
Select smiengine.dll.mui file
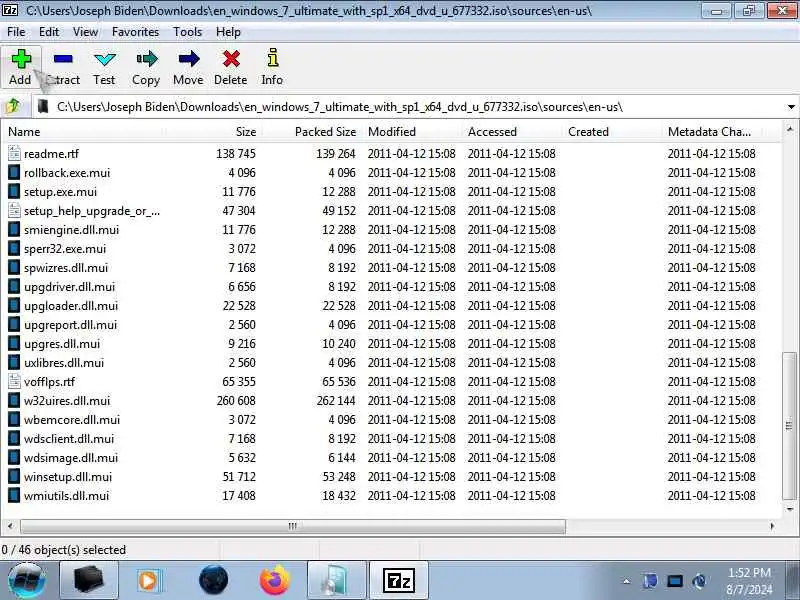point(71,230)
